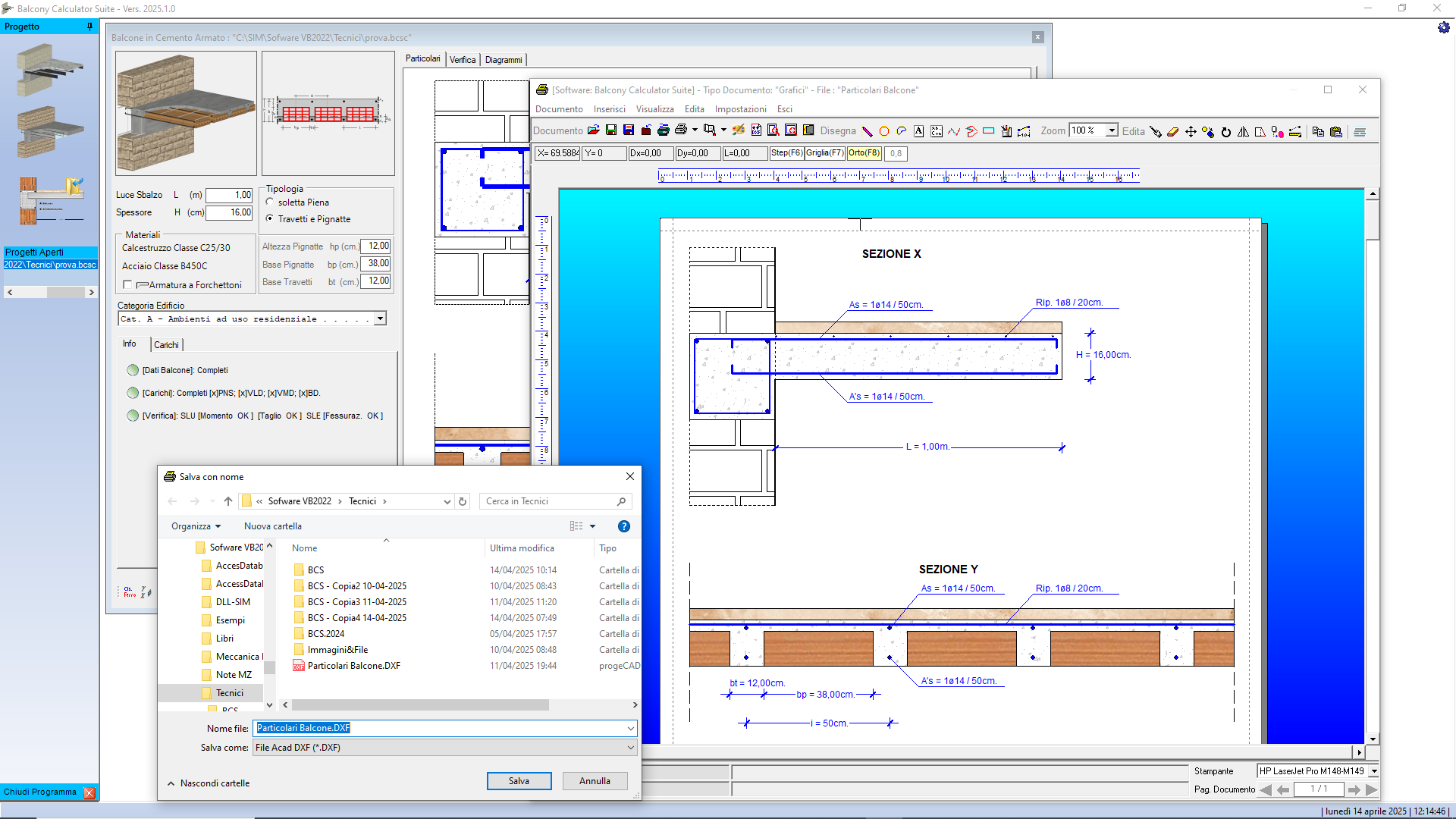Viewport: 1456px width, 819px height.
Task: Click the paste clipboard icon
Action: pos(1336,131)
